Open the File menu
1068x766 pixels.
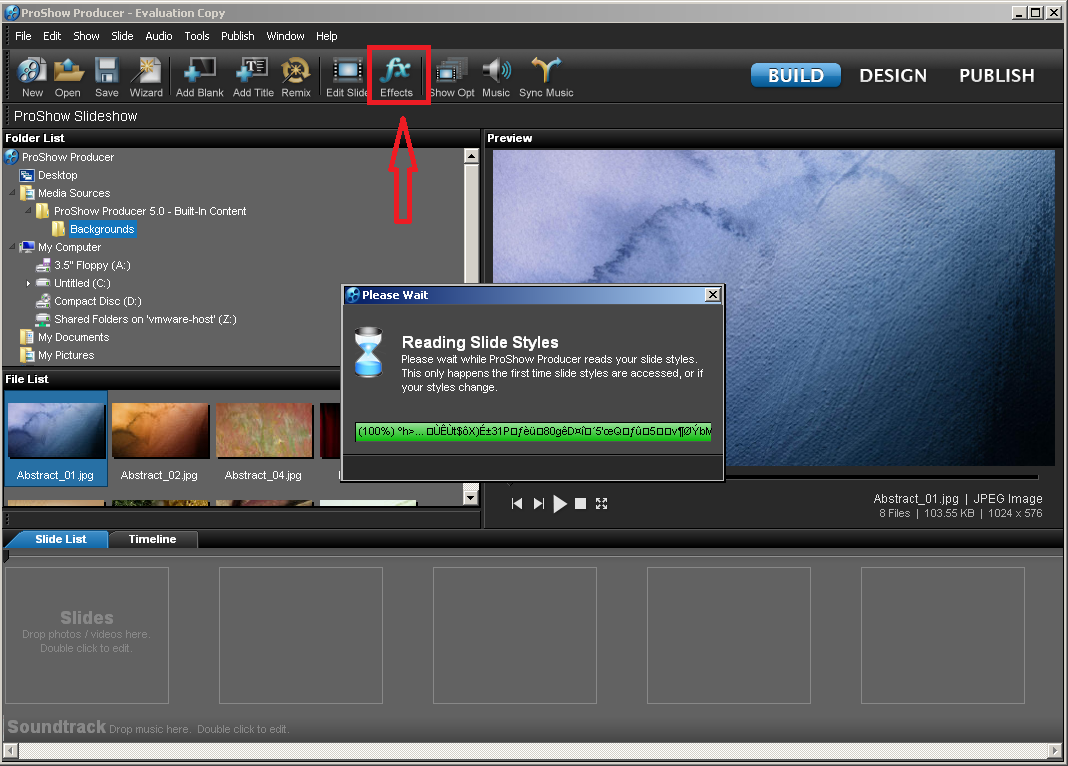[23, 36]
